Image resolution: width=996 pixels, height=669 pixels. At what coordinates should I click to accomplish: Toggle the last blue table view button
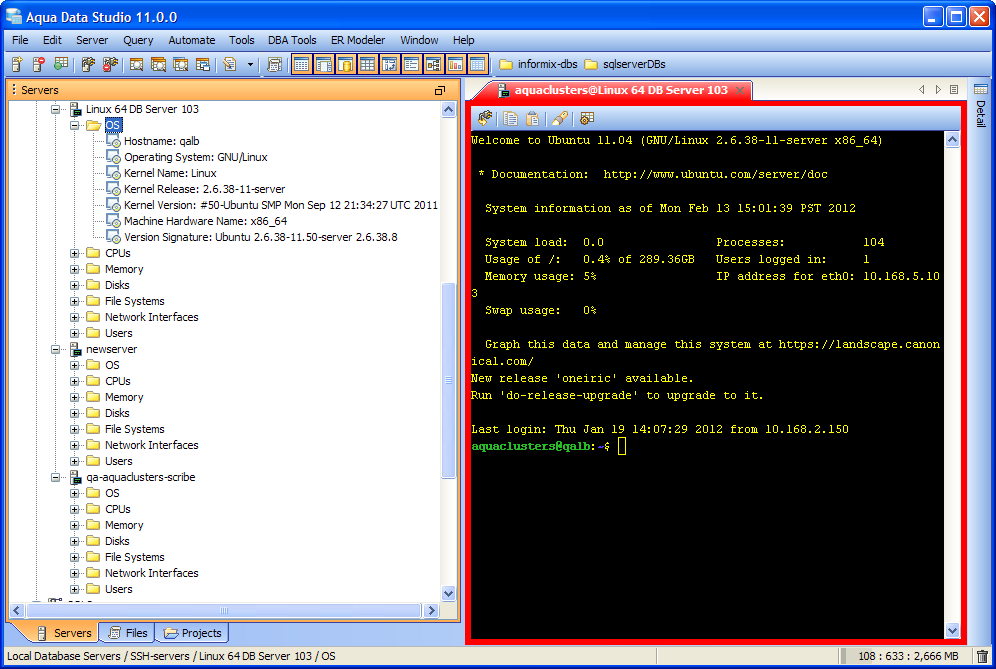[478, 64]
